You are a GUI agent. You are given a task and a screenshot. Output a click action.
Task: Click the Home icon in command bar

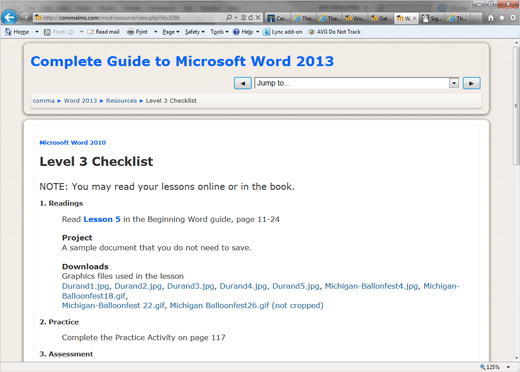point(8,32)
